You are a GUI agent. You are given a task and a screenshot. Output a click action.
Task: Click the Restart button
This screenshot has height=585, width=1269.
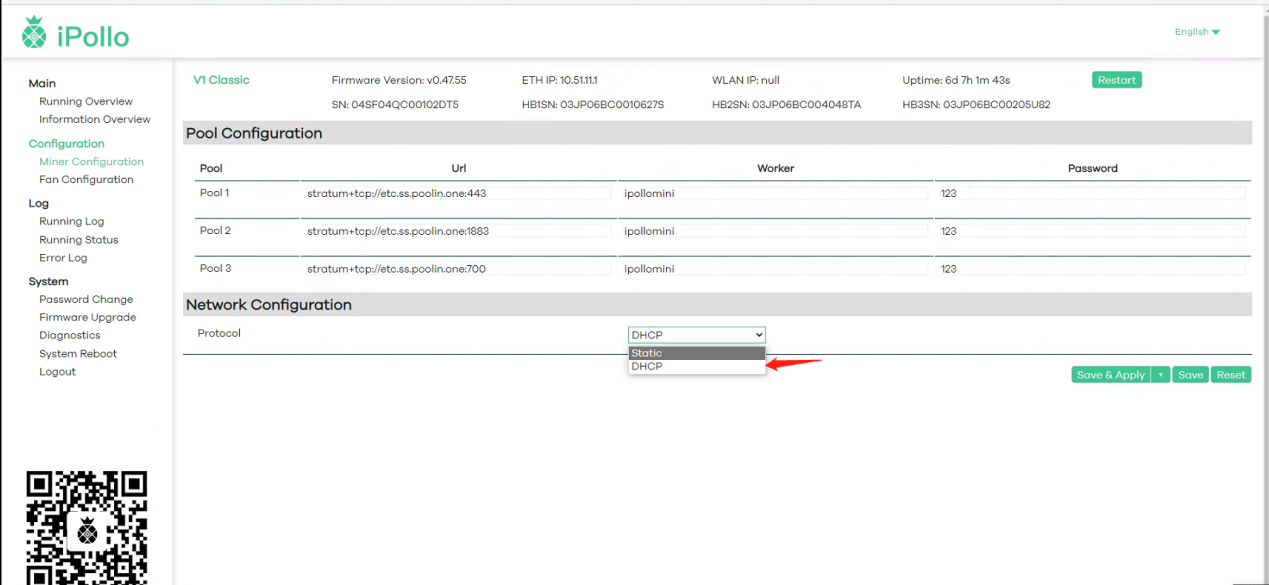point(1116,80)
